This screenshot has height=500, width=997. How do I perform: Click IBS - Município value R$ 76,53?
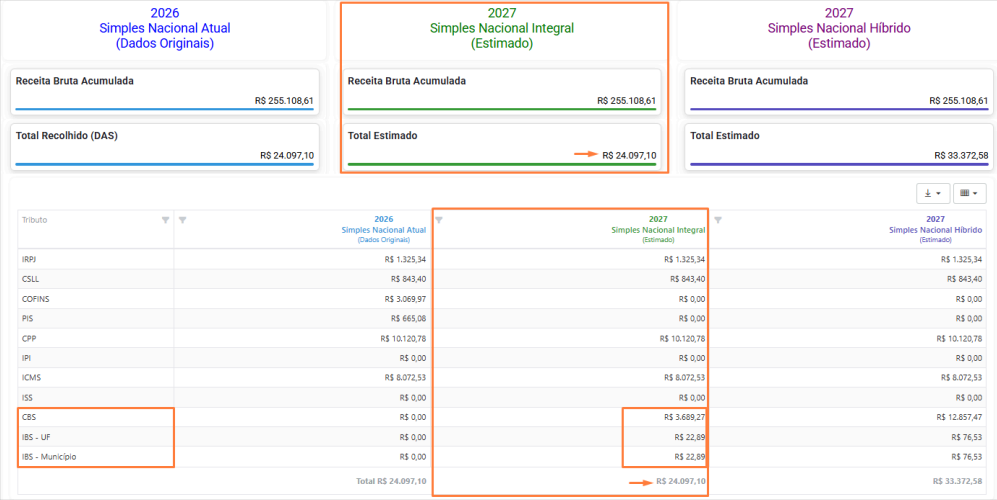[968, 457]
